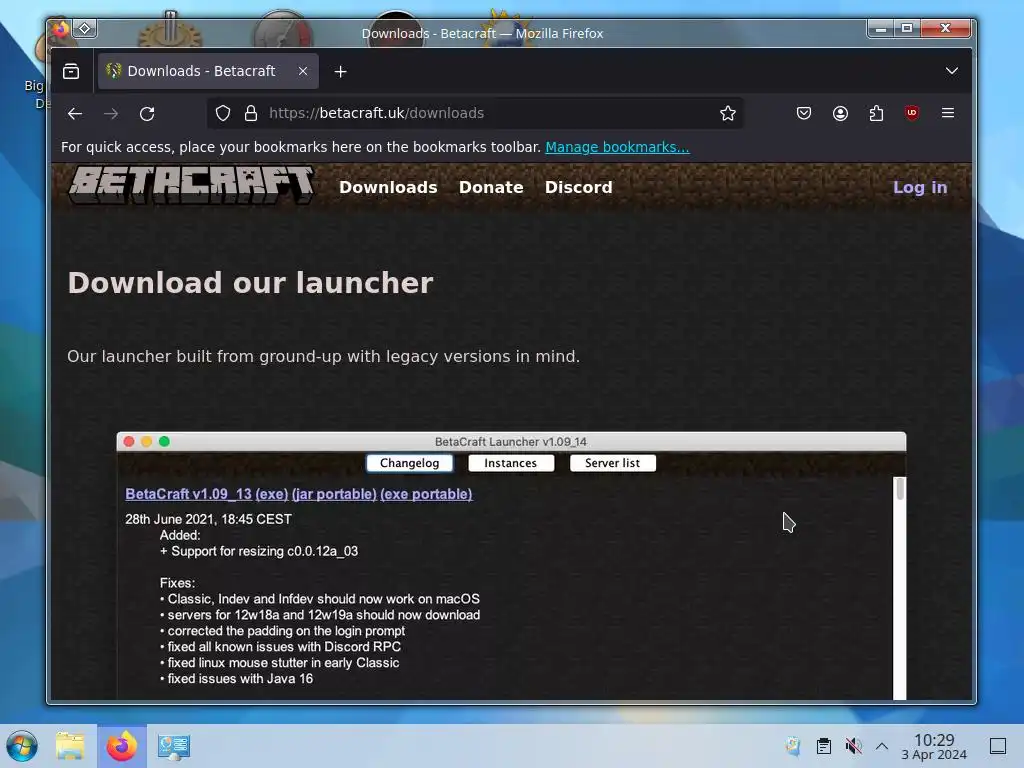The width and height of the screenshot is (1024, 768).
Task: Click the Downloads - Betacraft tab
Action: tap(208, 71)
